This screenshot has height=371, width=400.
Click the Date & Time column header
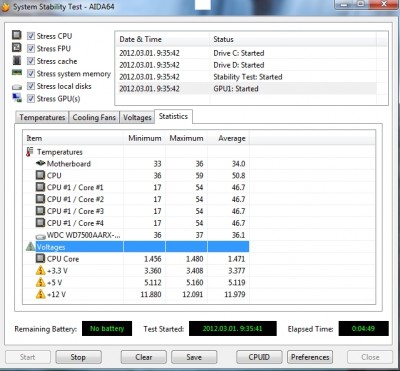coord(162,39)
